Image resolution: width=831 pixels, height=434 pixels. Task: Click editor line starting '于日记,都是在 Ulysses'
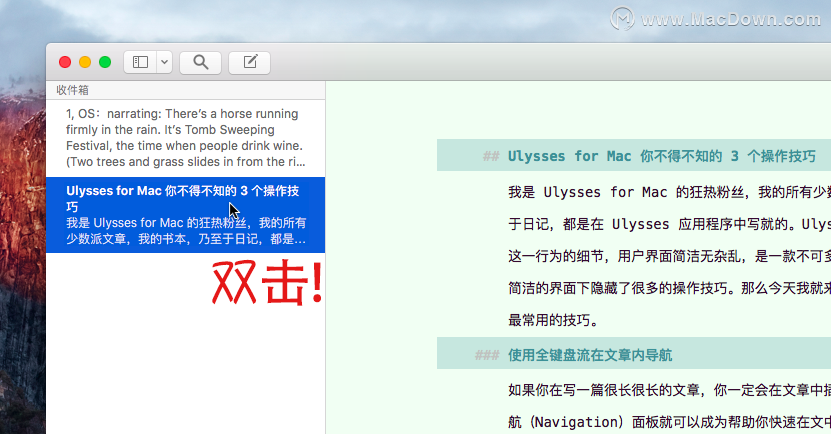[x=669, y=224]
